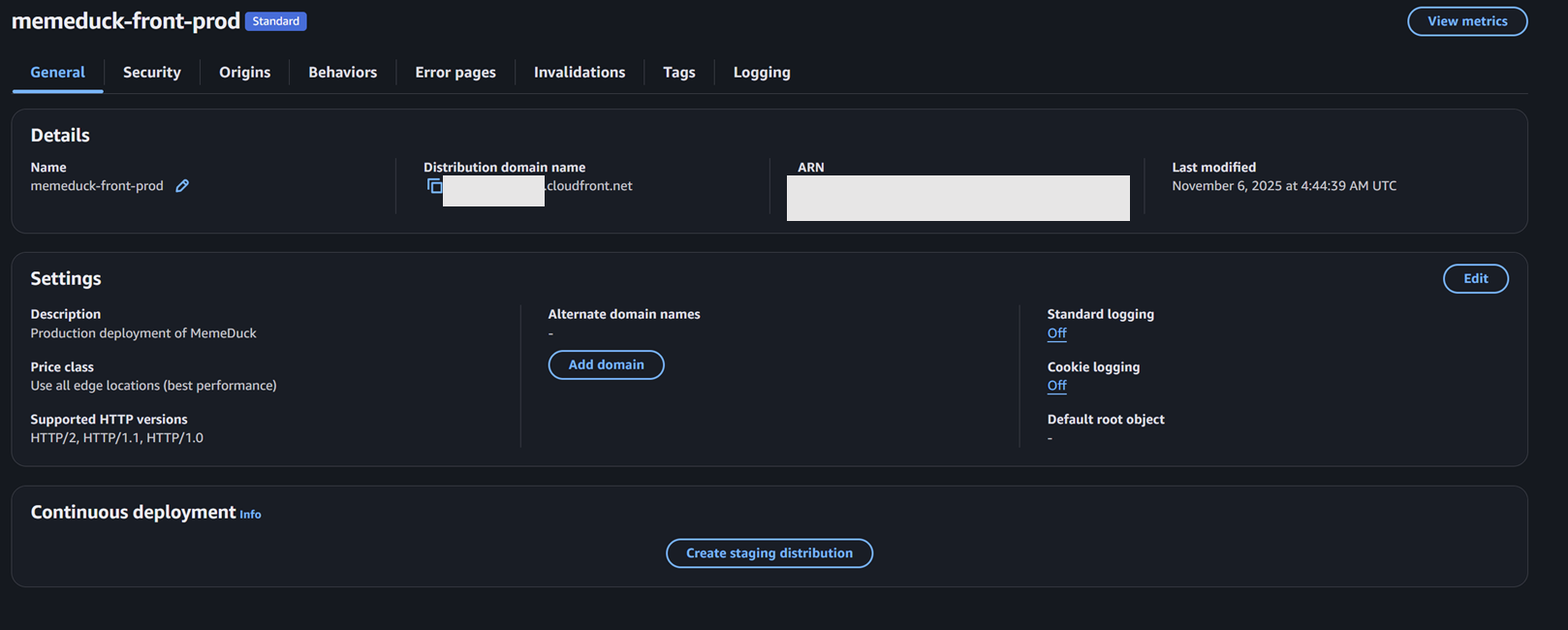Select the Error pages tab
The width and height of the screenshot is (1568, 630).
[x=455, y=73]
